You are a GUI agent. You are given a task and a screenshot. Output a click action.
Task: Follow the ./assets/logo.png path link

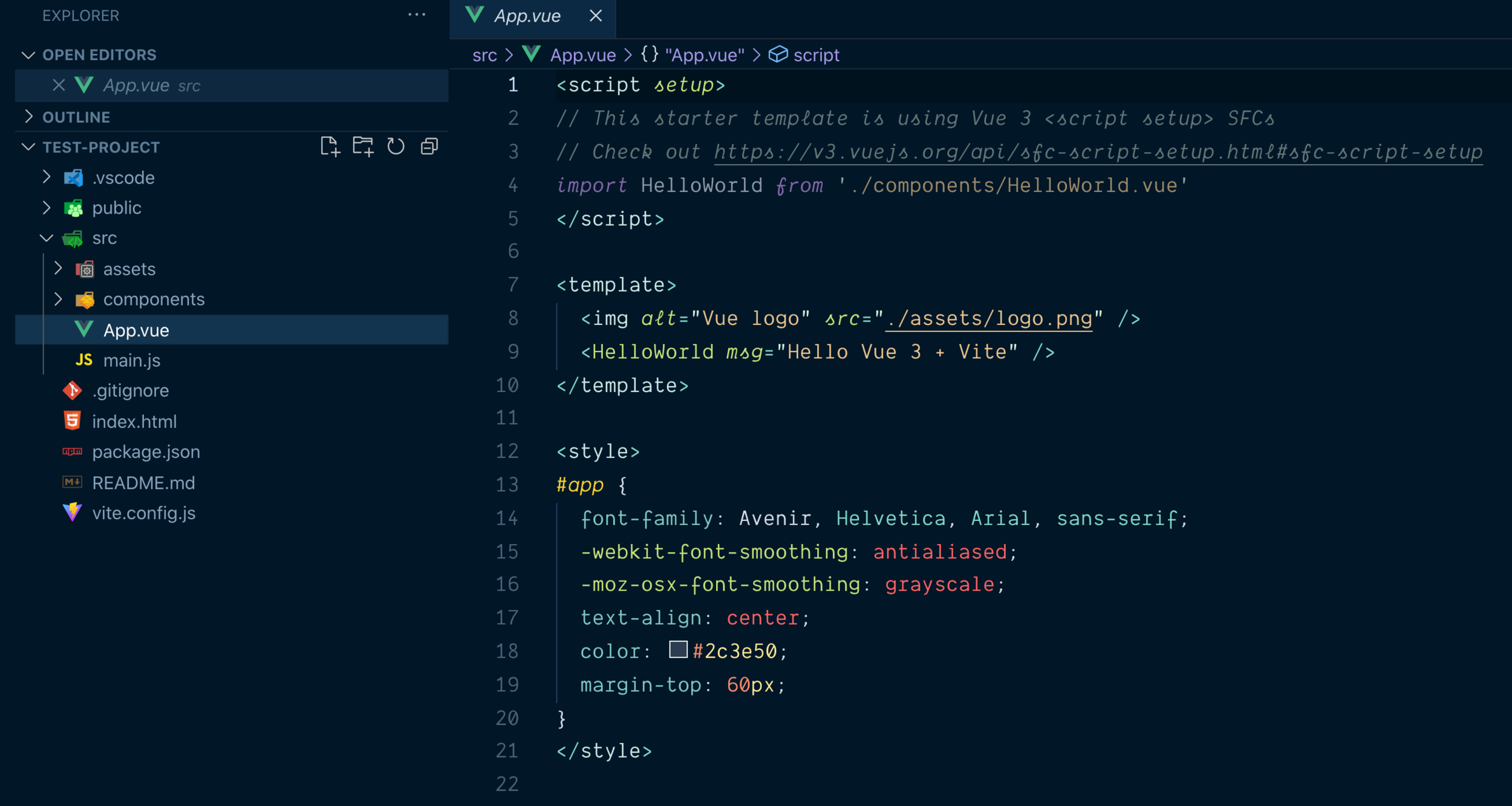(x=989, y=318)
